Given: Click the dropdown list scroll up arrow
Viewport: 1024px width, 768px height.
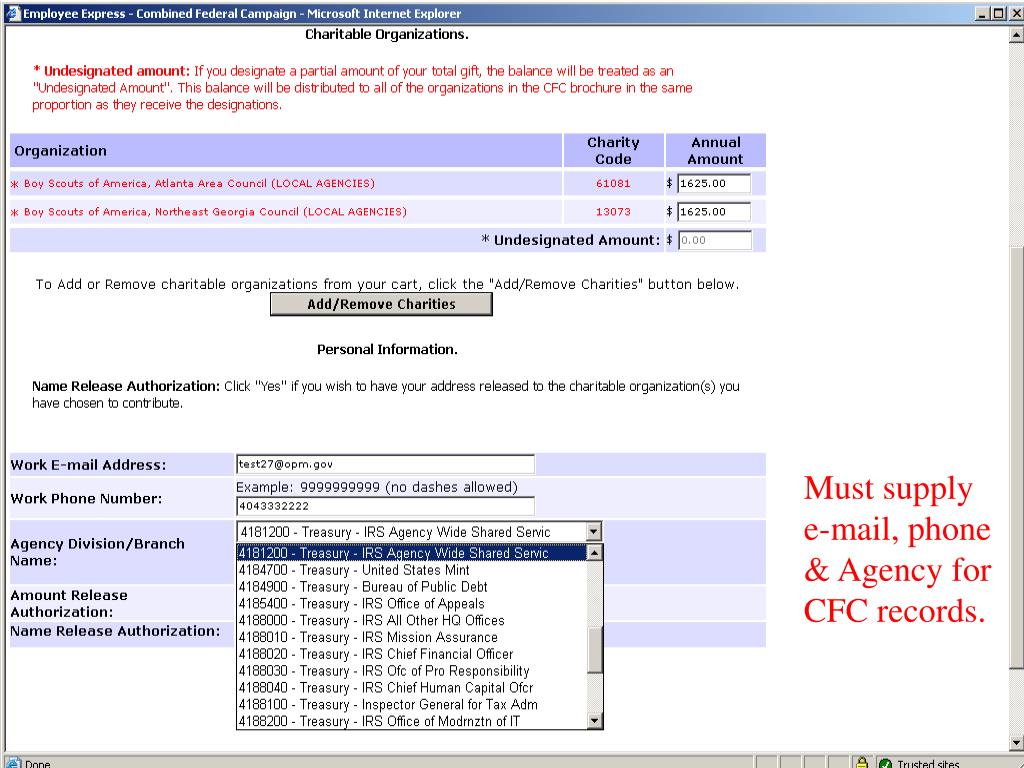Looking at the screenshot, I should pos(594,553).
